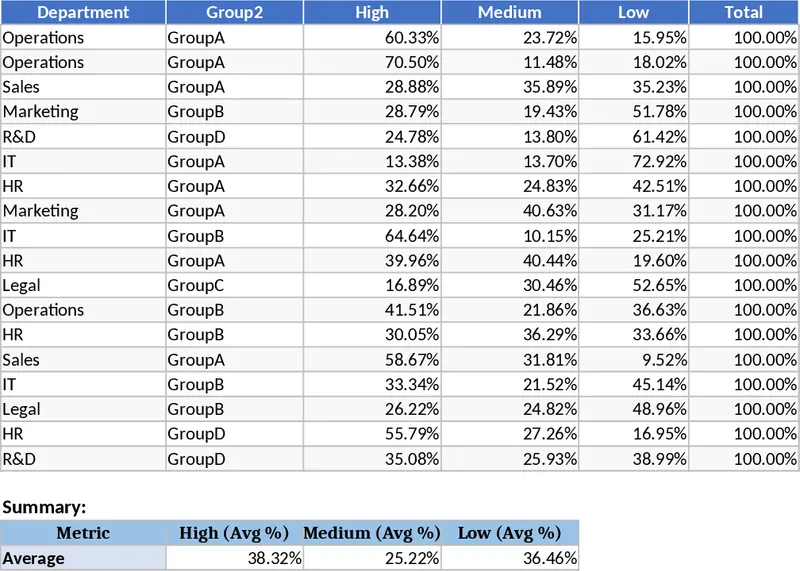Click the Department column header
800x571 pixels.
click(83, 12)
